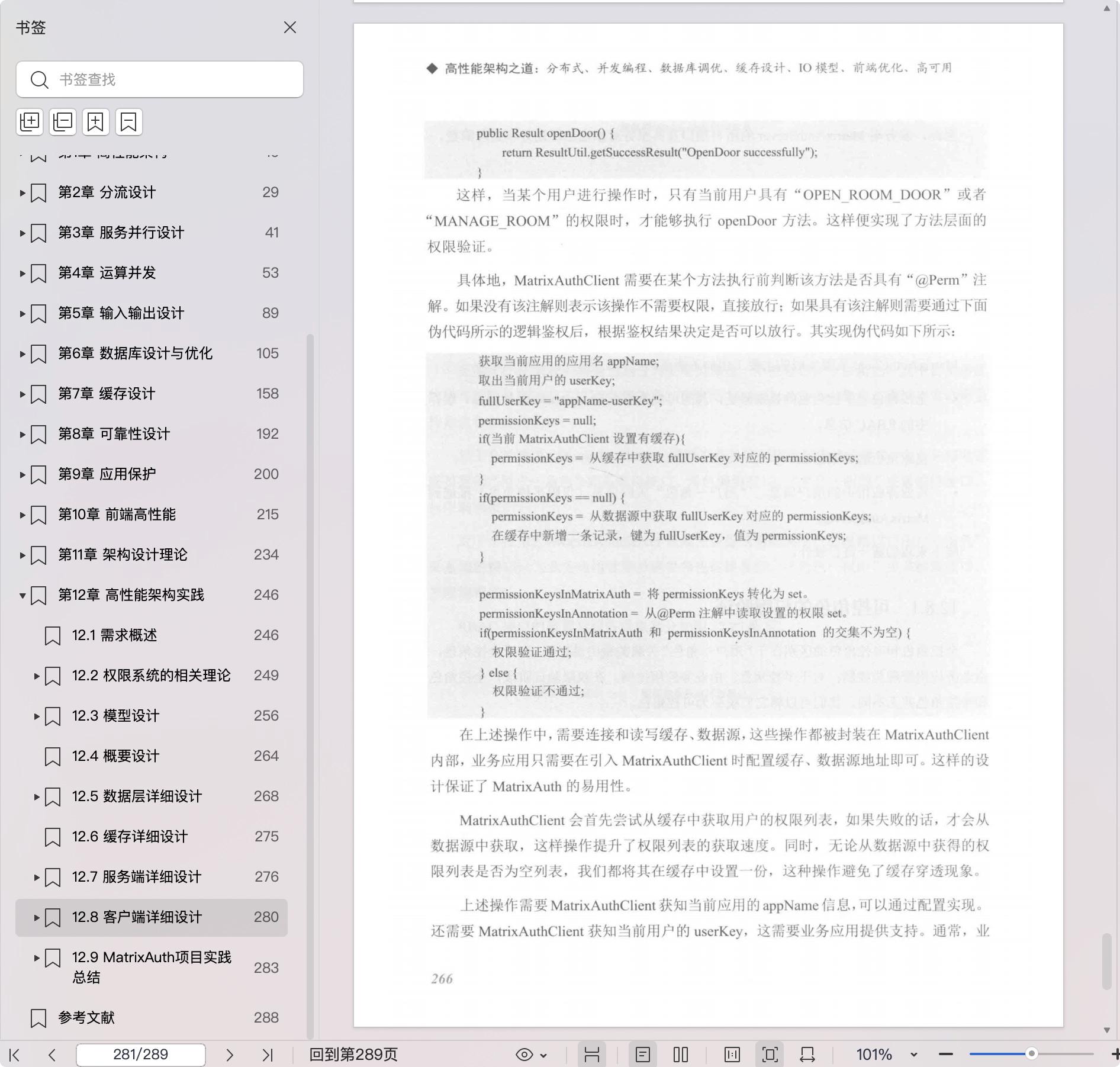Open bookmark 12.4 概要设计
This screenshot has width=1120, height=1067.
pyautogui.click(x=115, y=756)
